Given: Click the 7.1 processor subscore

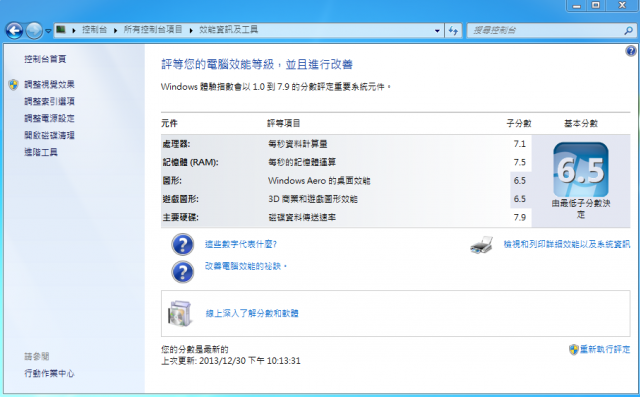Looking at the screenshot, I should click(520, 144).
